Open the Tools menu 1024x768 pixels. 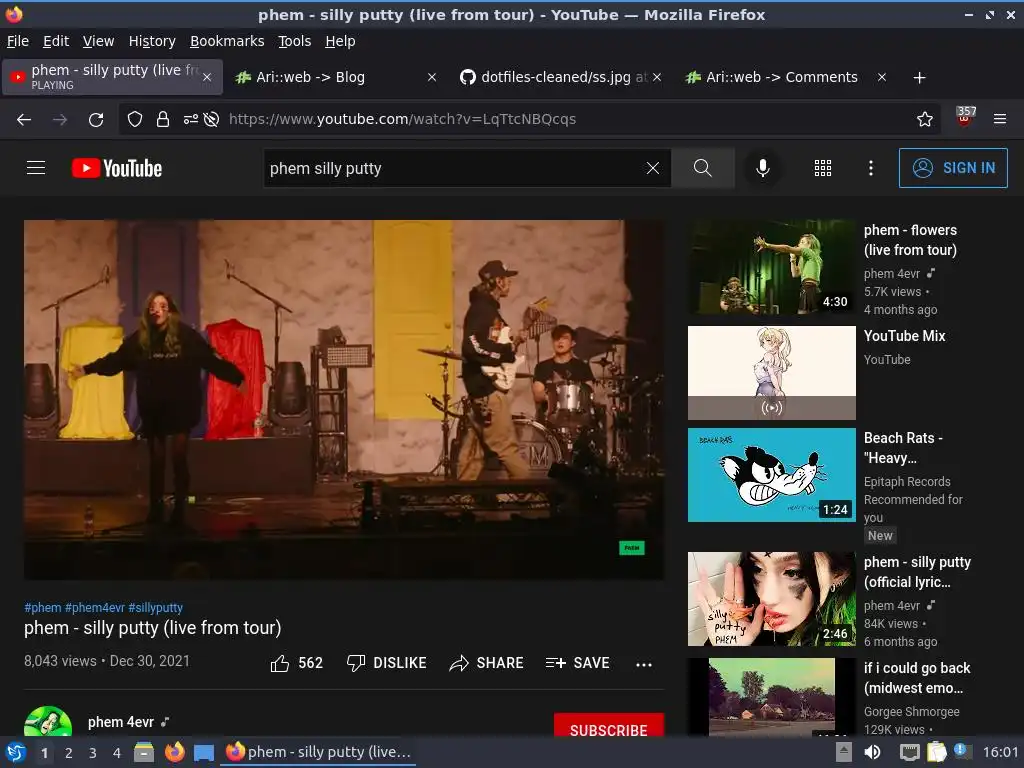(x=295, y=41)
